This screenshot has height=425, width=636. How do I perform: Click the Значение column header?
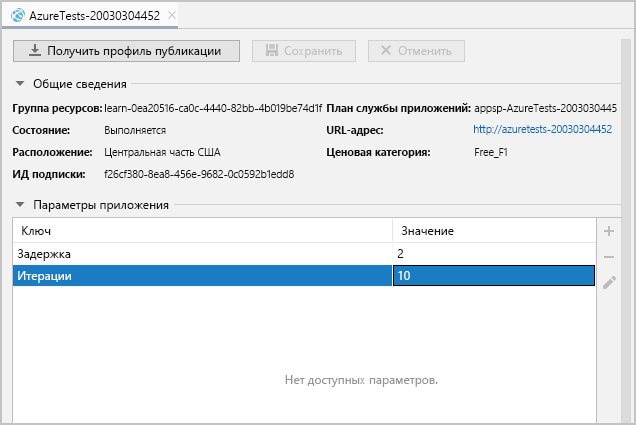[494, 231]
